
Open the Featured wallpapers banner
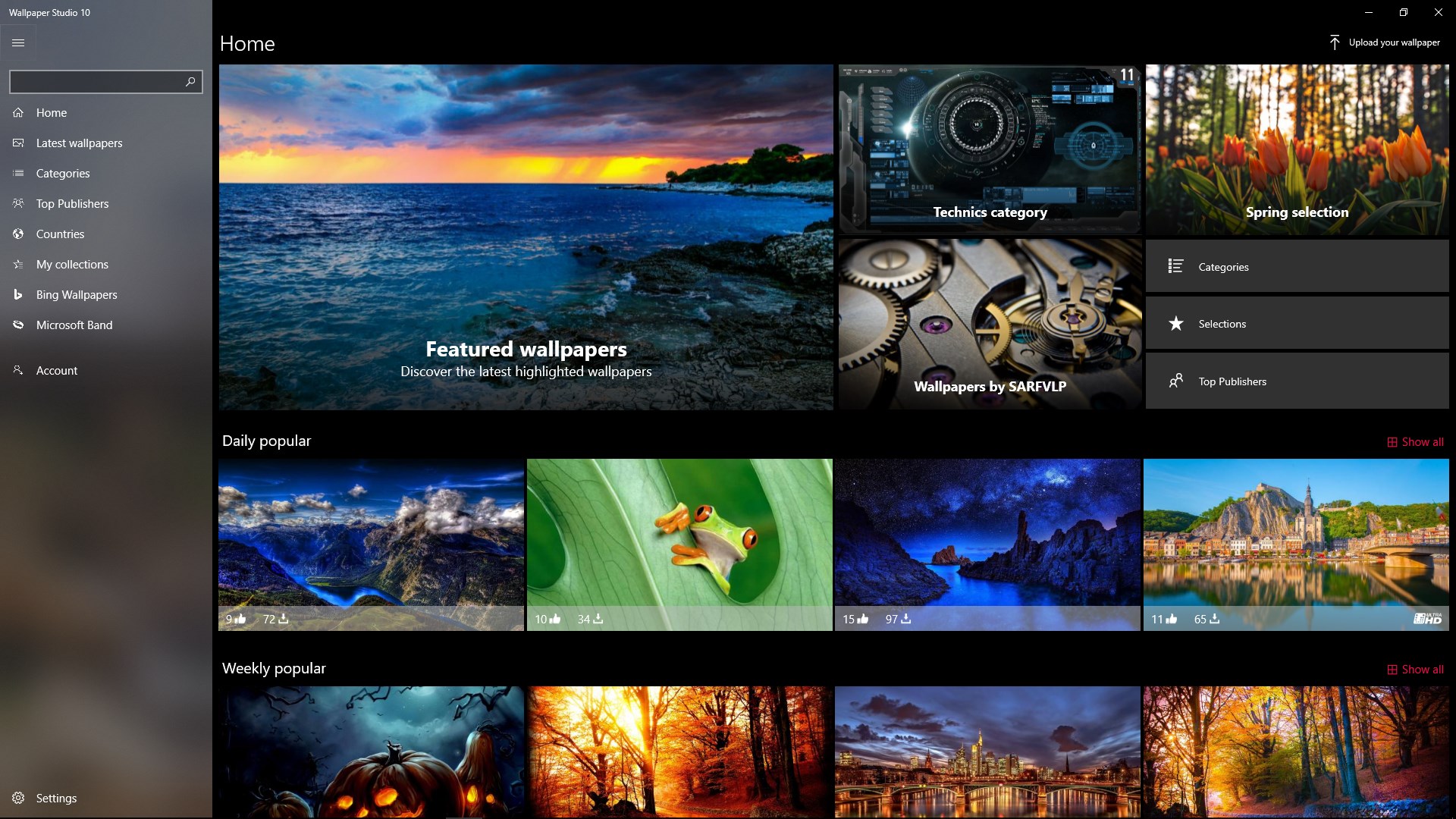pyautogui.click(x=526, y=237)
